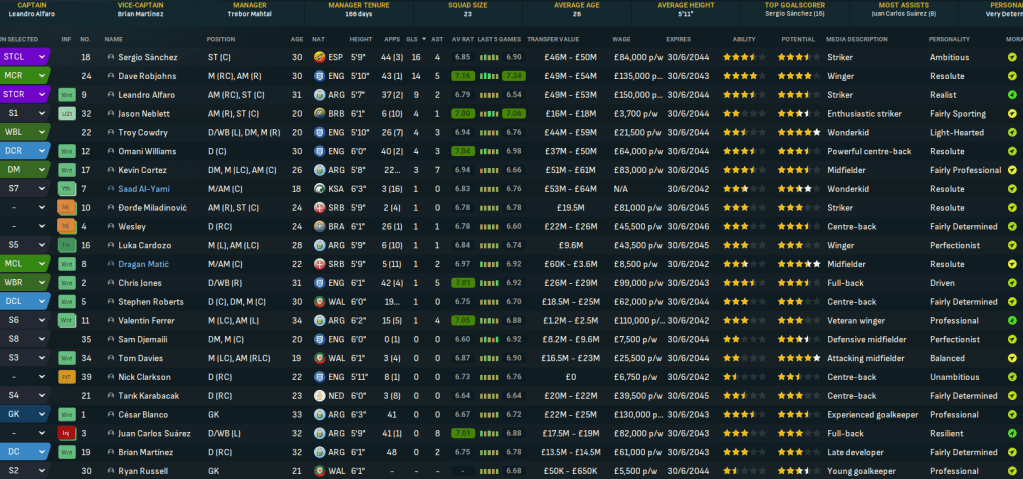This screenshot has height=479, width=1023.
Task: Click the orange injury icon in Wesley's row
Action: (x=67, y=227)
